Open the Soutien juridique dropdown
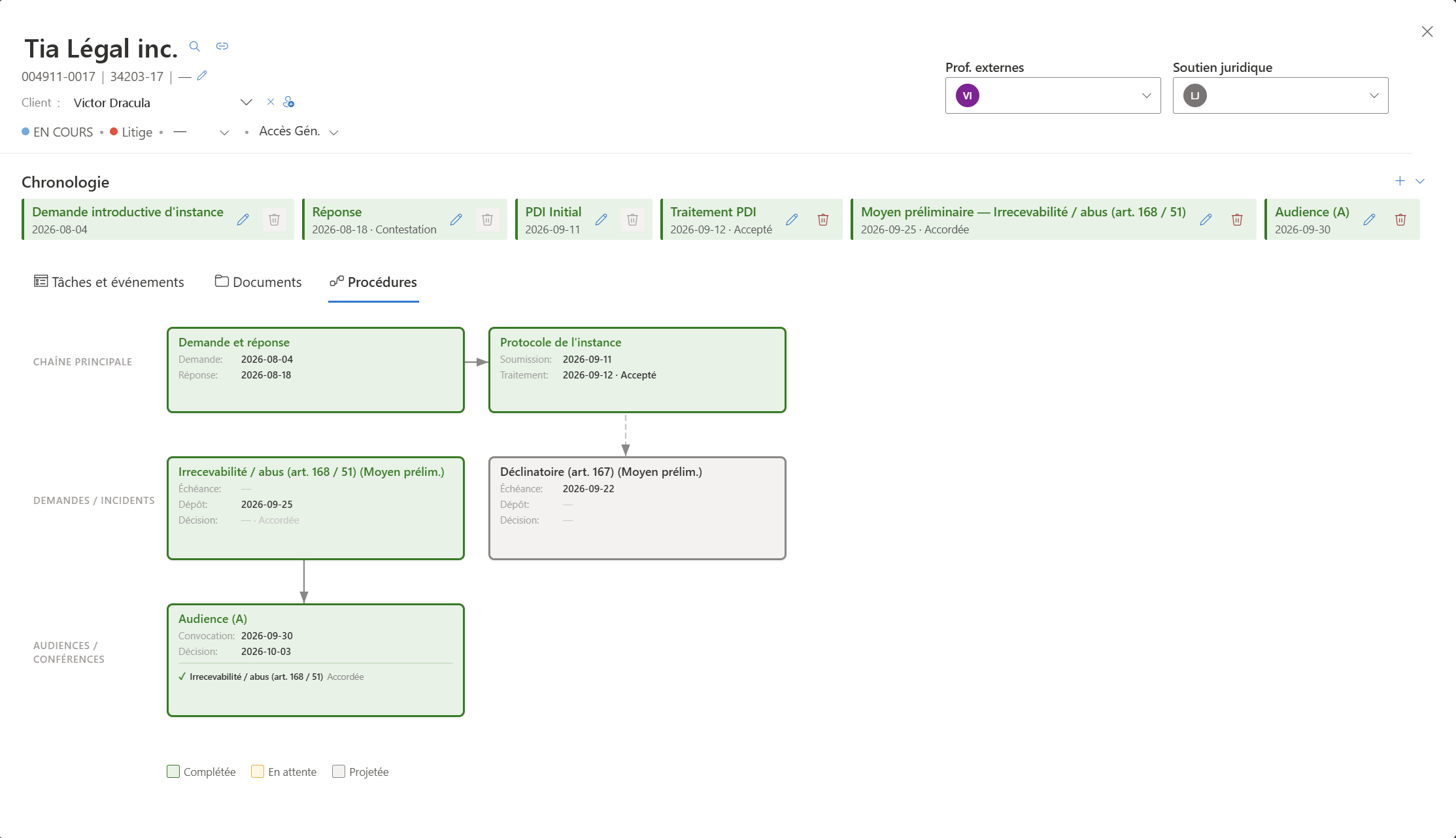This screenshot has width=1456, height=838. (1280, 95)
